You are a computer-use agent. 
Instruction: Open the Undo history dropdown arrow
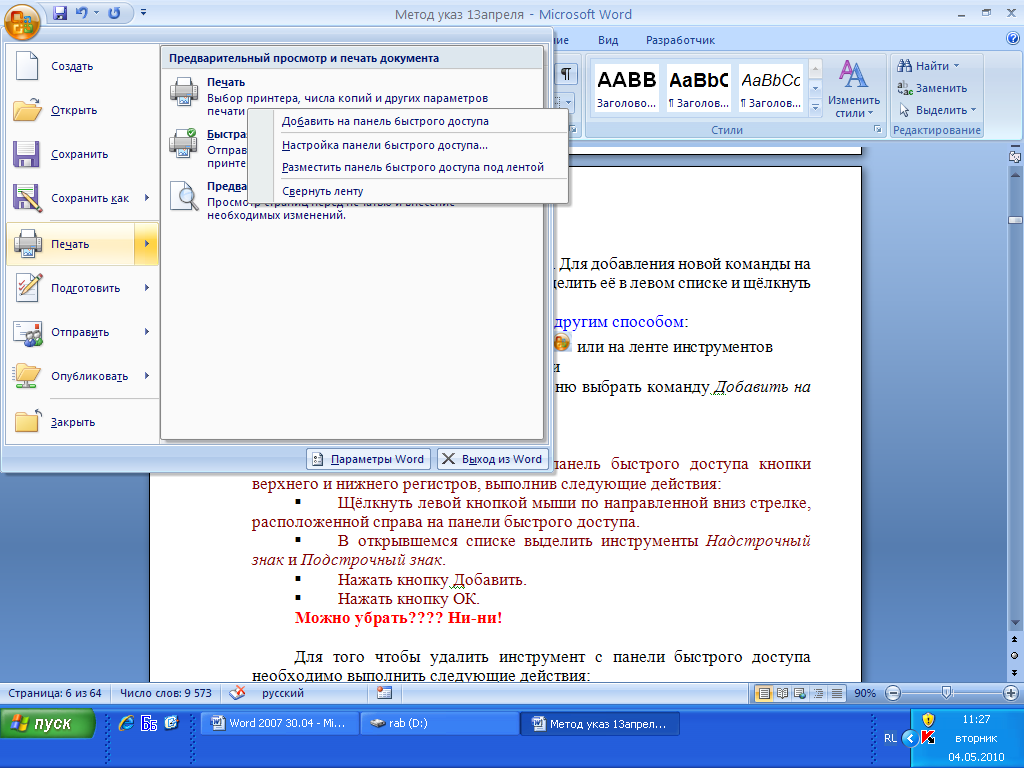(97, 12)
